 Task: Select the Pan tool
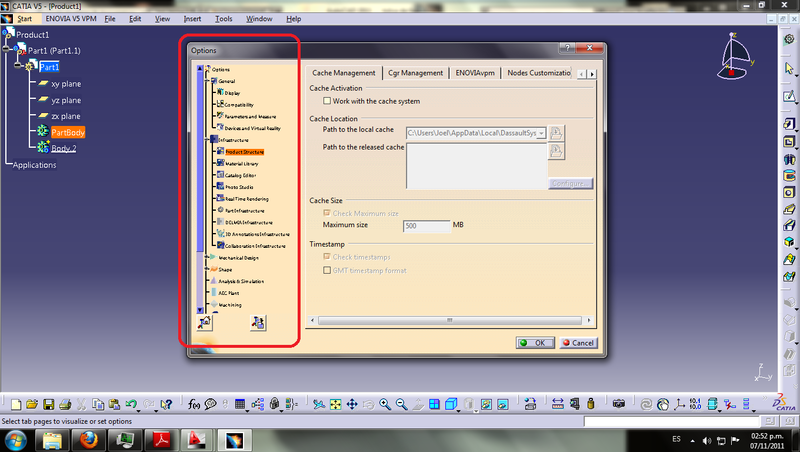point(352,405)
